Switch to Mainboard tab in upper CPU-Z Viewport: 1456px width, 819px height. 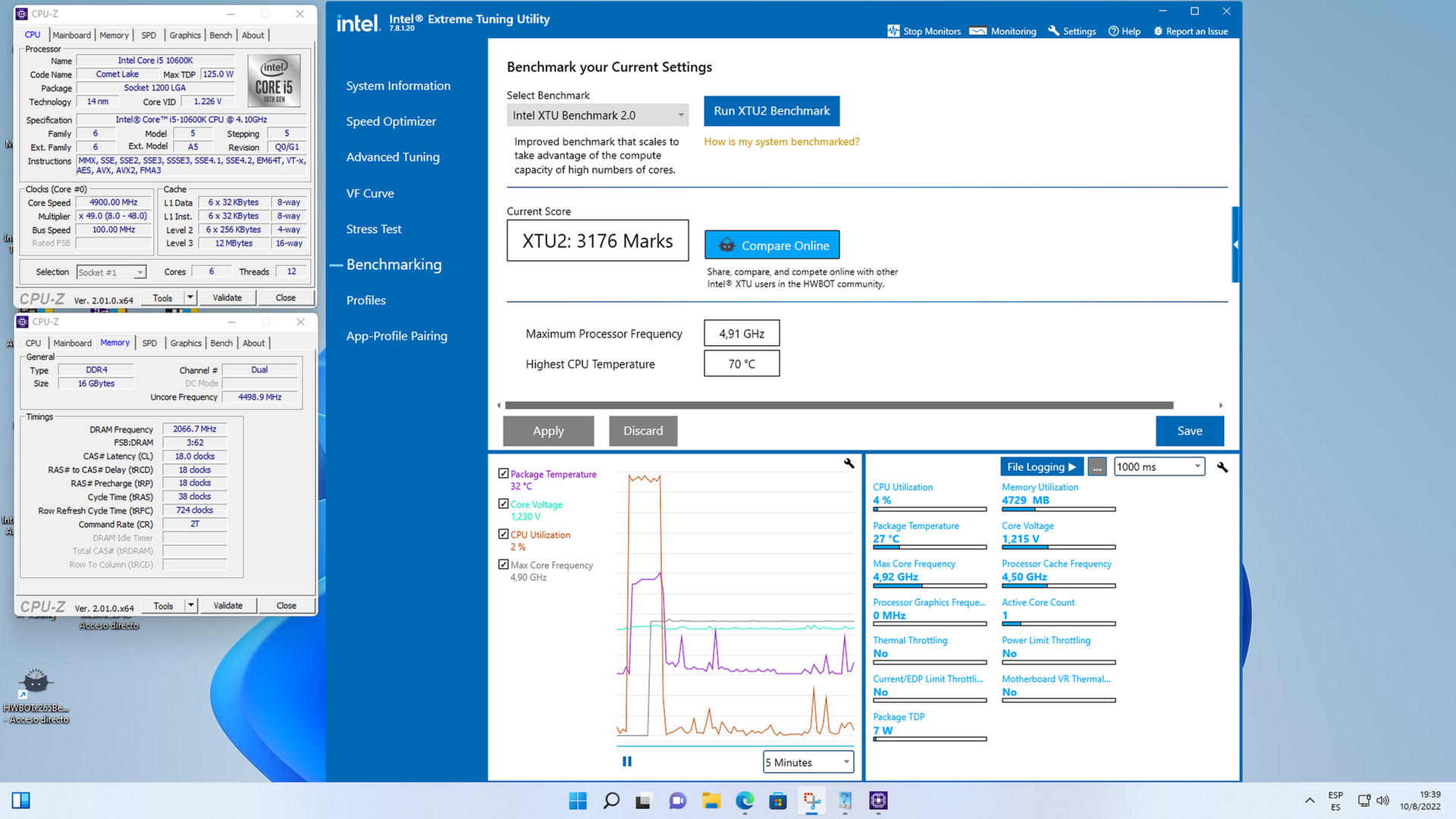[72, 35]
